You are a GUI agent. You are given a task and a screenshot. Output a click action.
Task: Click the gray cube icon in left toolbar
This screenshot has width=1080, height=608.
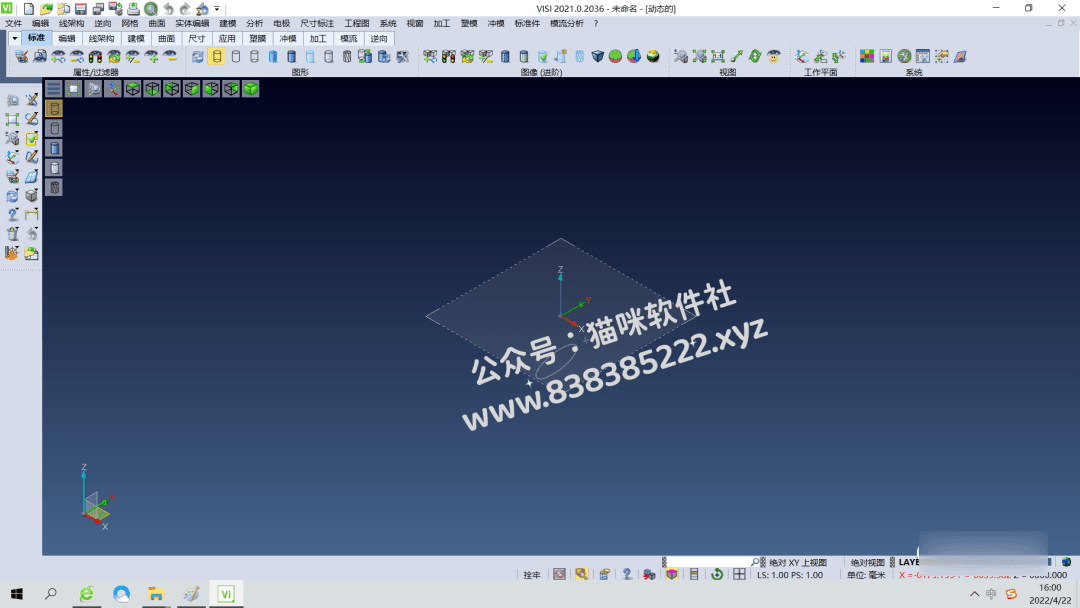(x=32, y=196)
